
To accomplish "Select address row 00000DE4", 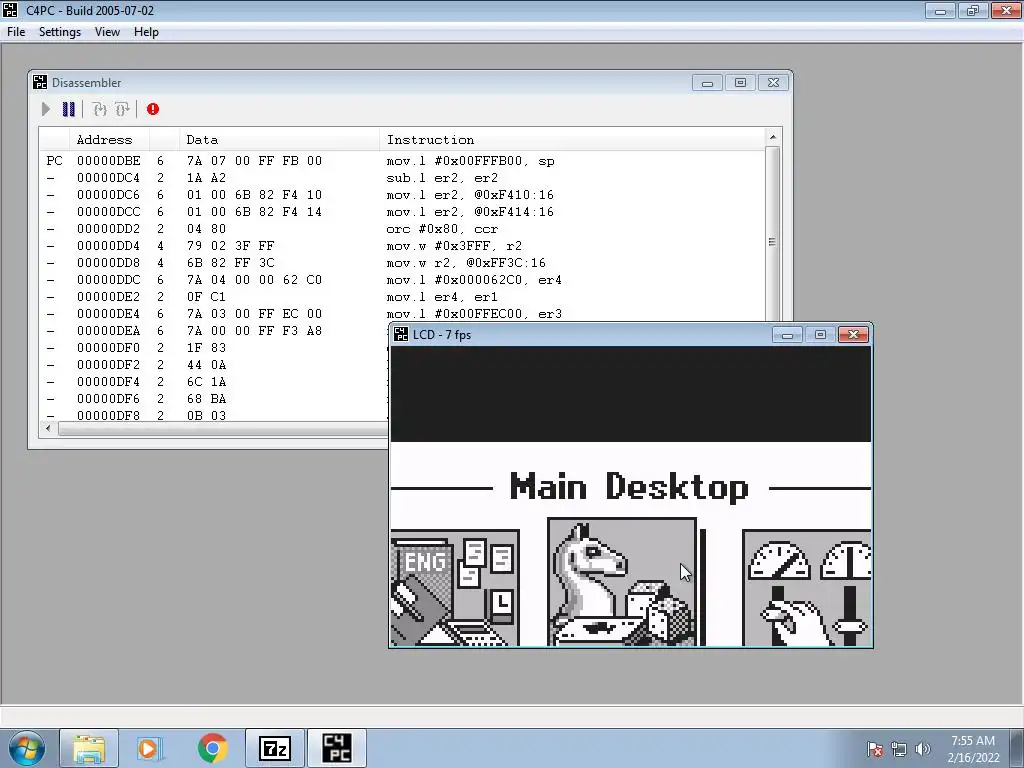I will tap(402, 313).
